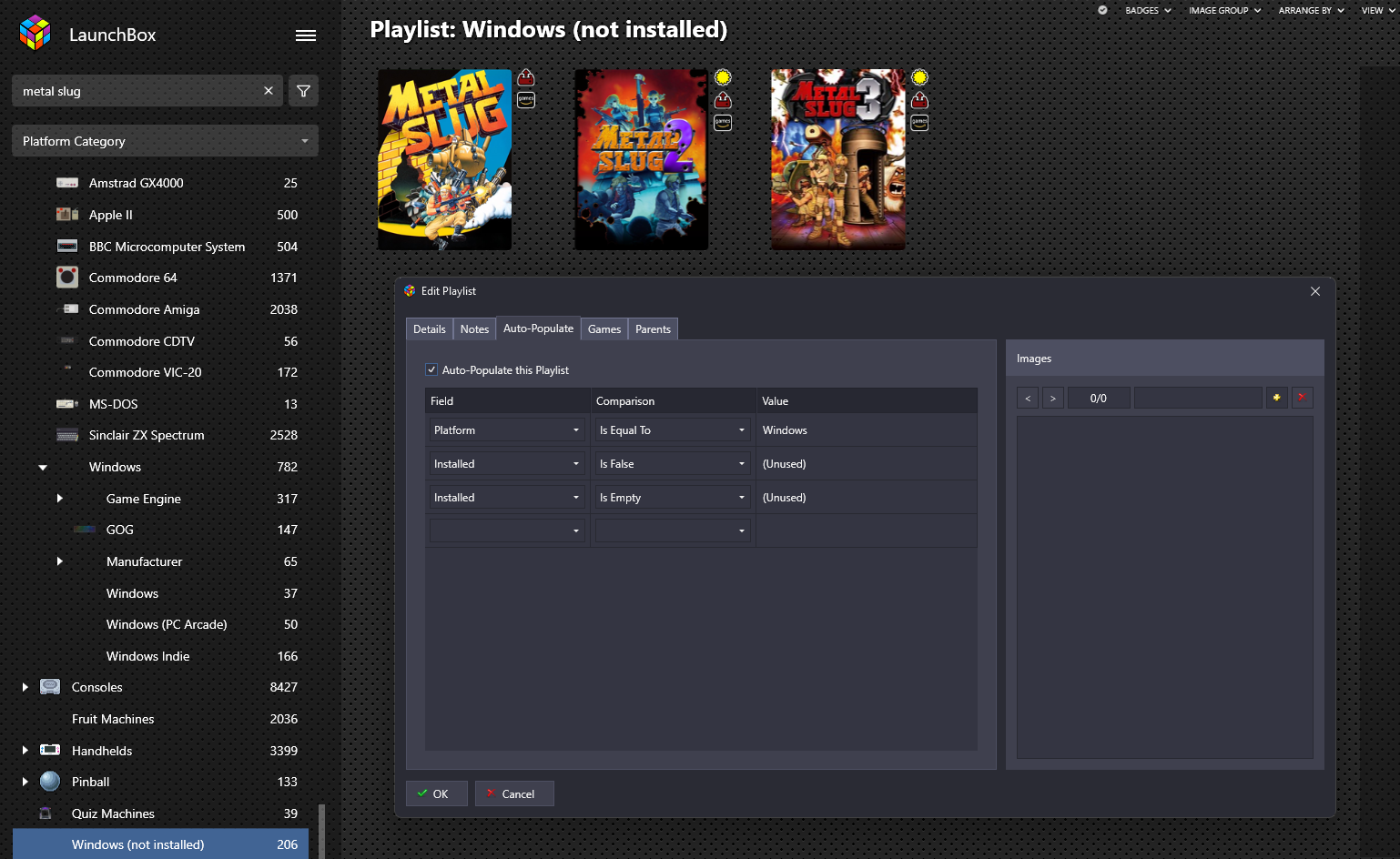The image size is (1400, 859).
Task: Expand the Handhelds category
Action: click(x=25, y=750)
